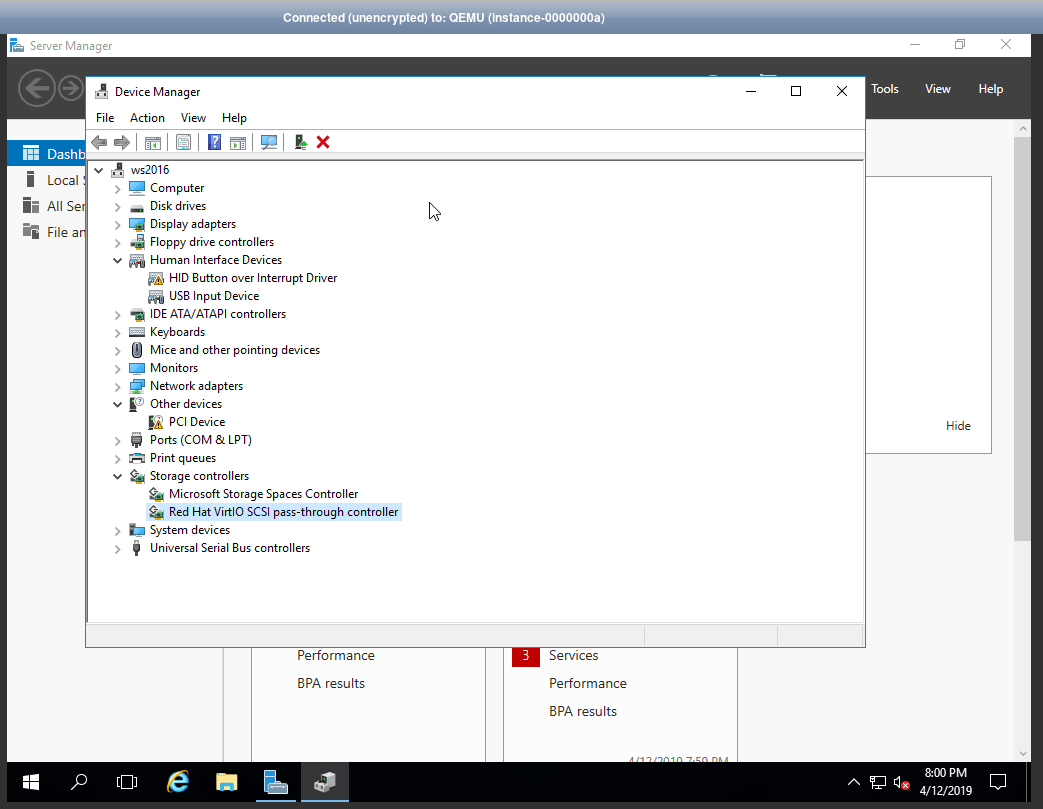This screenshot has height=809, width=1043.
Task: Toggle the console tree pane icon
Action: [152, 142]
